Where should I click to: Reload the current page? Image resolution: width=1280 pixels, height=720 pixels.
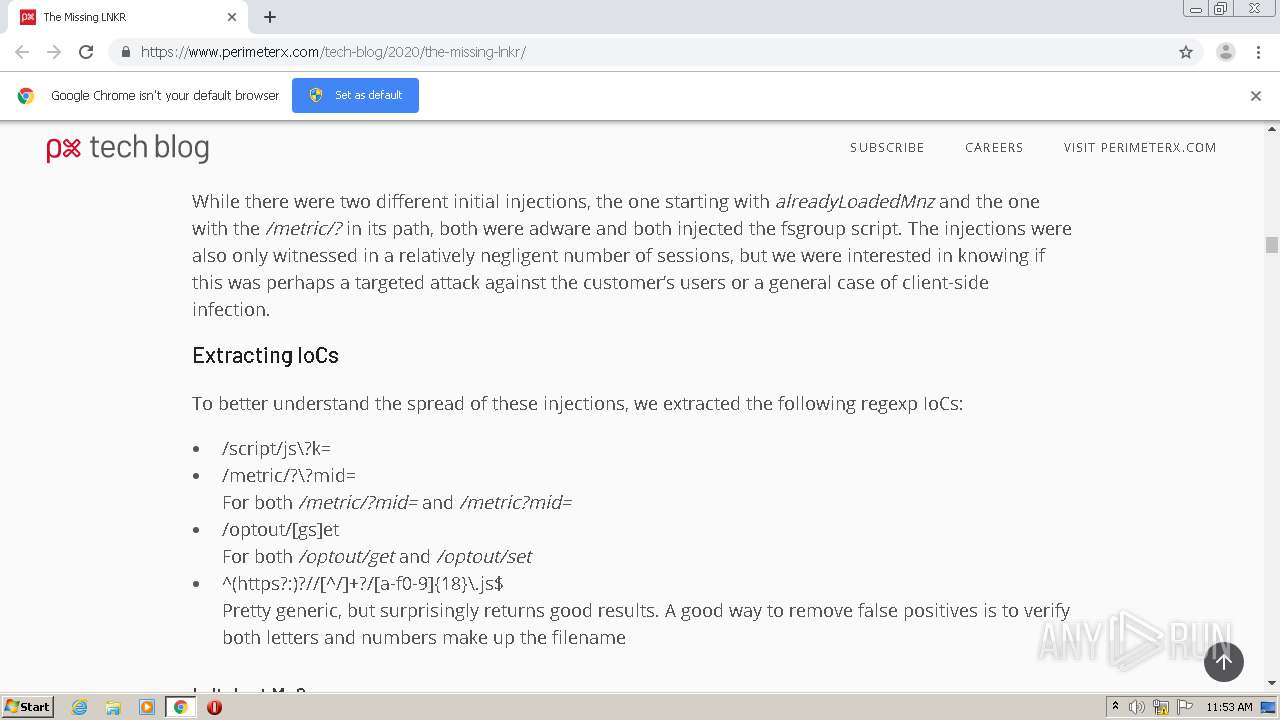(x=86, y=52)
